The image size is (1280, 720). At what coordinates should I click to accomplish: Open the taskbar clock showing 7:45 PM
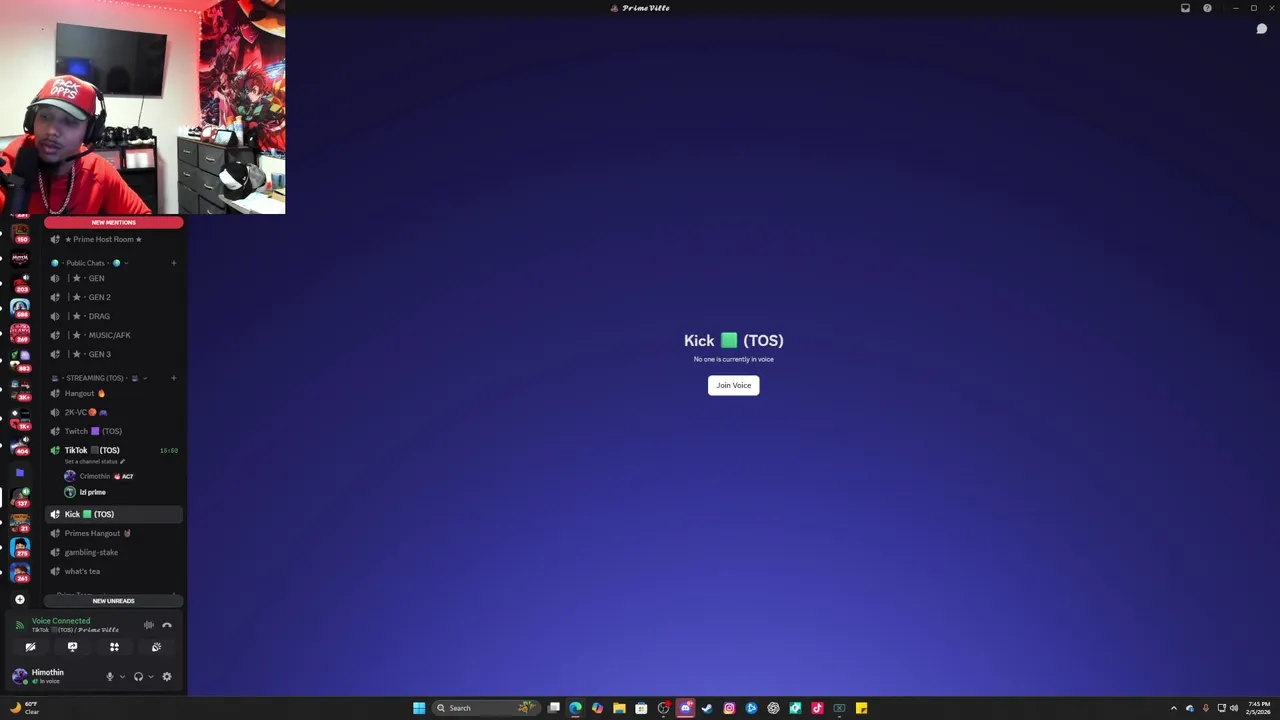(1258, 708)
